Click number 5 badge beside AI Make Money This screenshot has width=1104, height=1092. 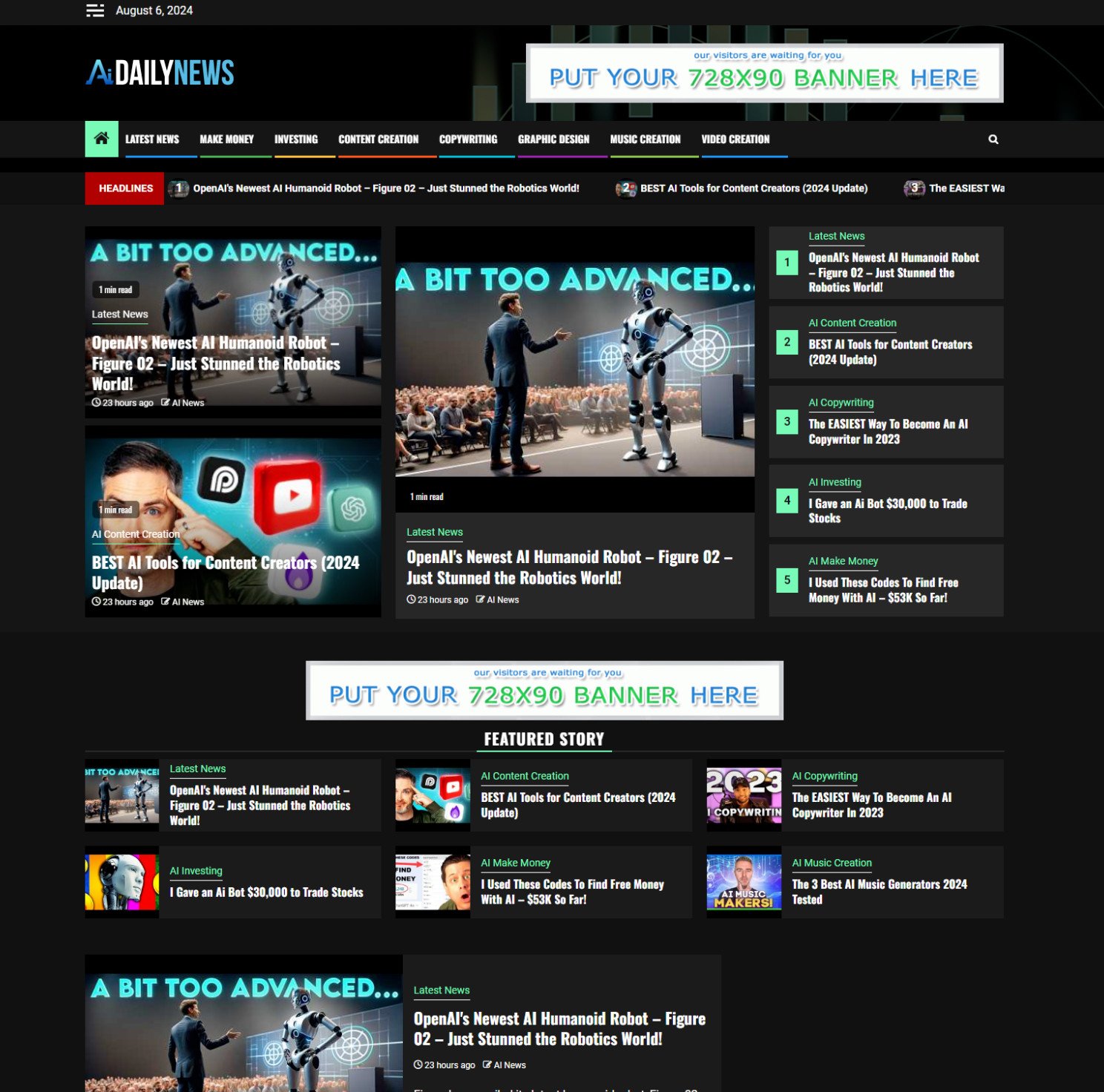pos(786,580)
